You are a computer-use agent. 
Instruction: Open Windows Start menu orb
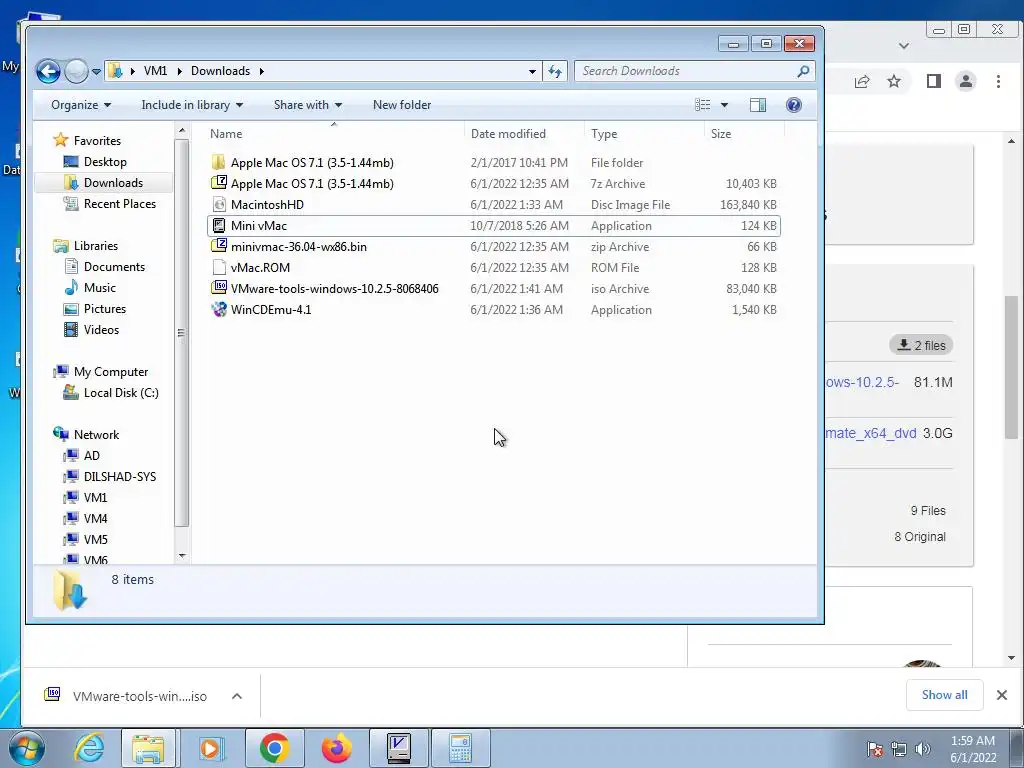pyautogui.click(x=25, y=748)
